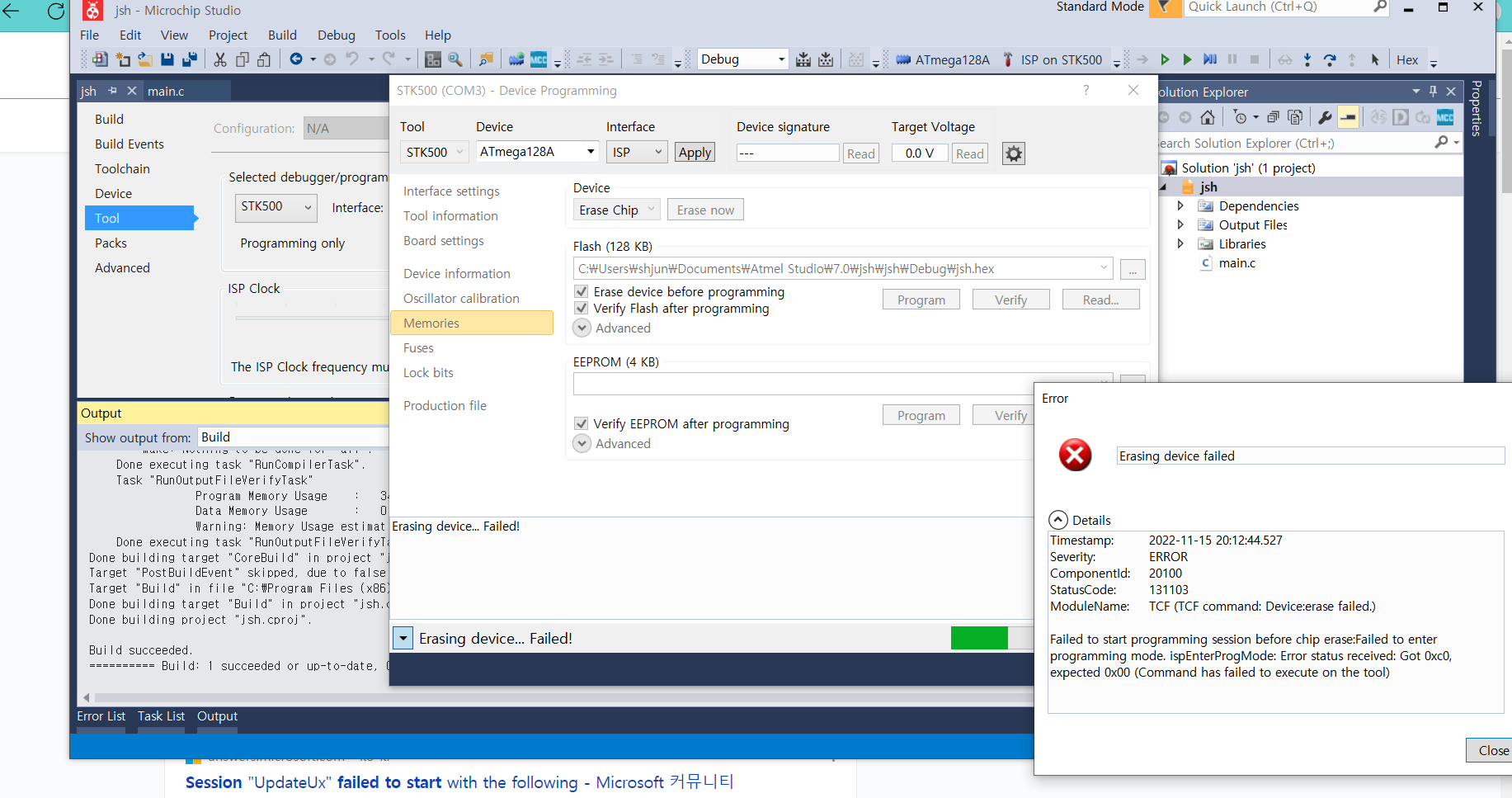Open the Erase Chip dropdown

point(617,210)
